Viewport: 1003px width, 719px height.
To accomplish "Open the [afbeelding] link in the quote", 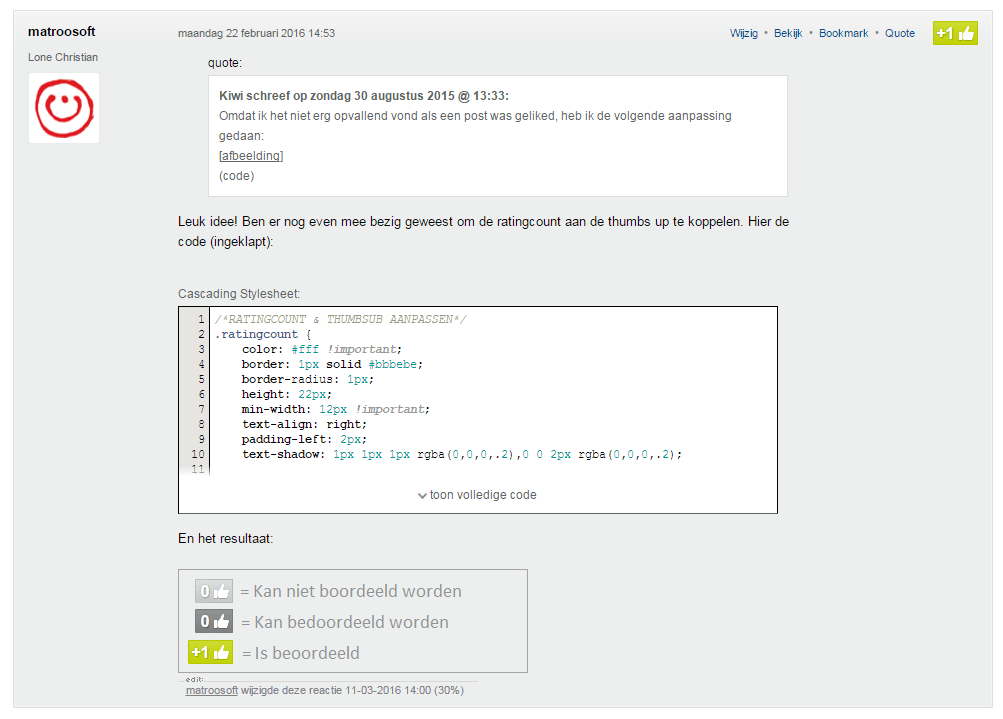I will pos(251,156).
